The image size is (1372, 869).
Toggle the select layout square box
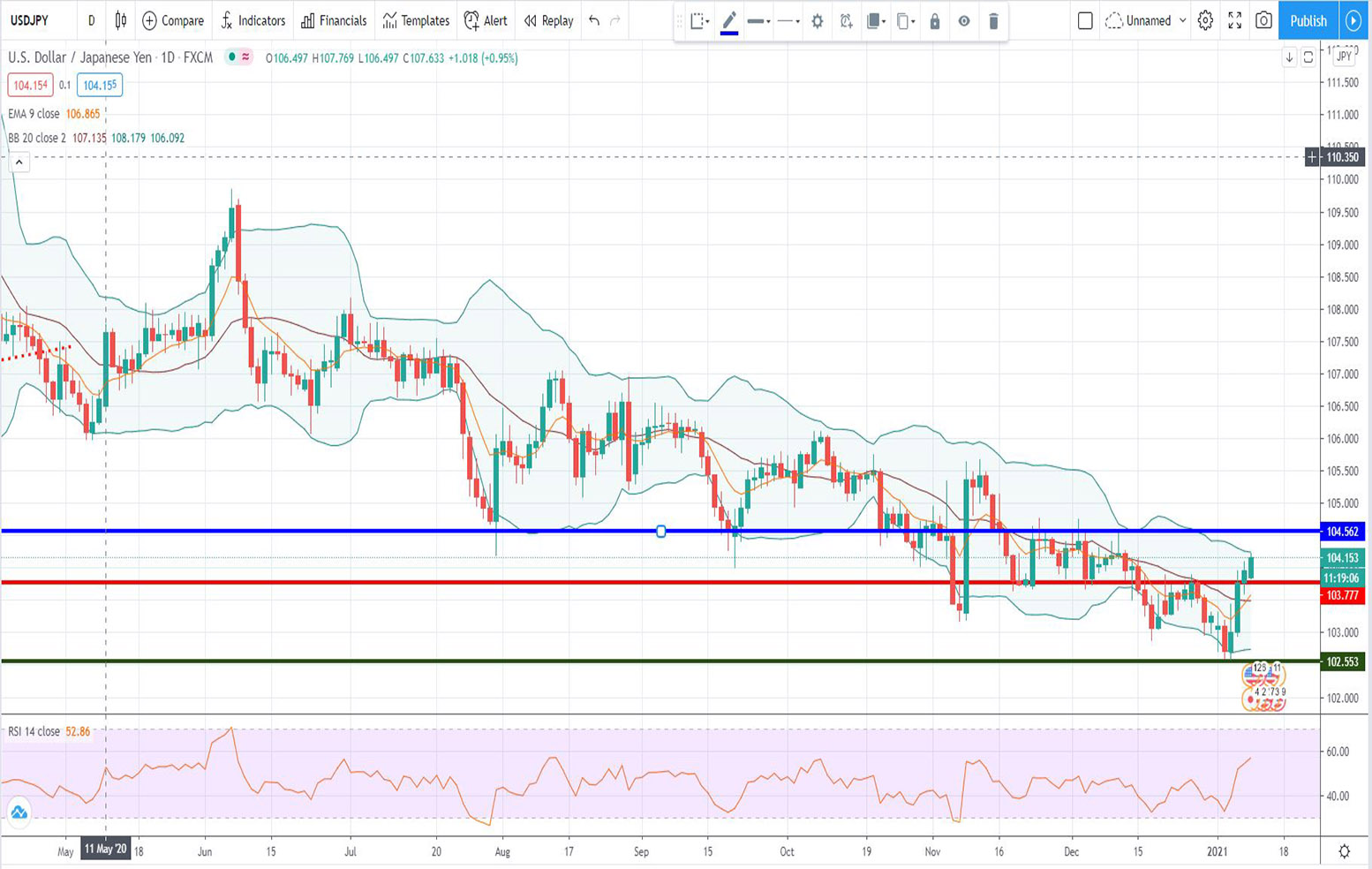1085,20
